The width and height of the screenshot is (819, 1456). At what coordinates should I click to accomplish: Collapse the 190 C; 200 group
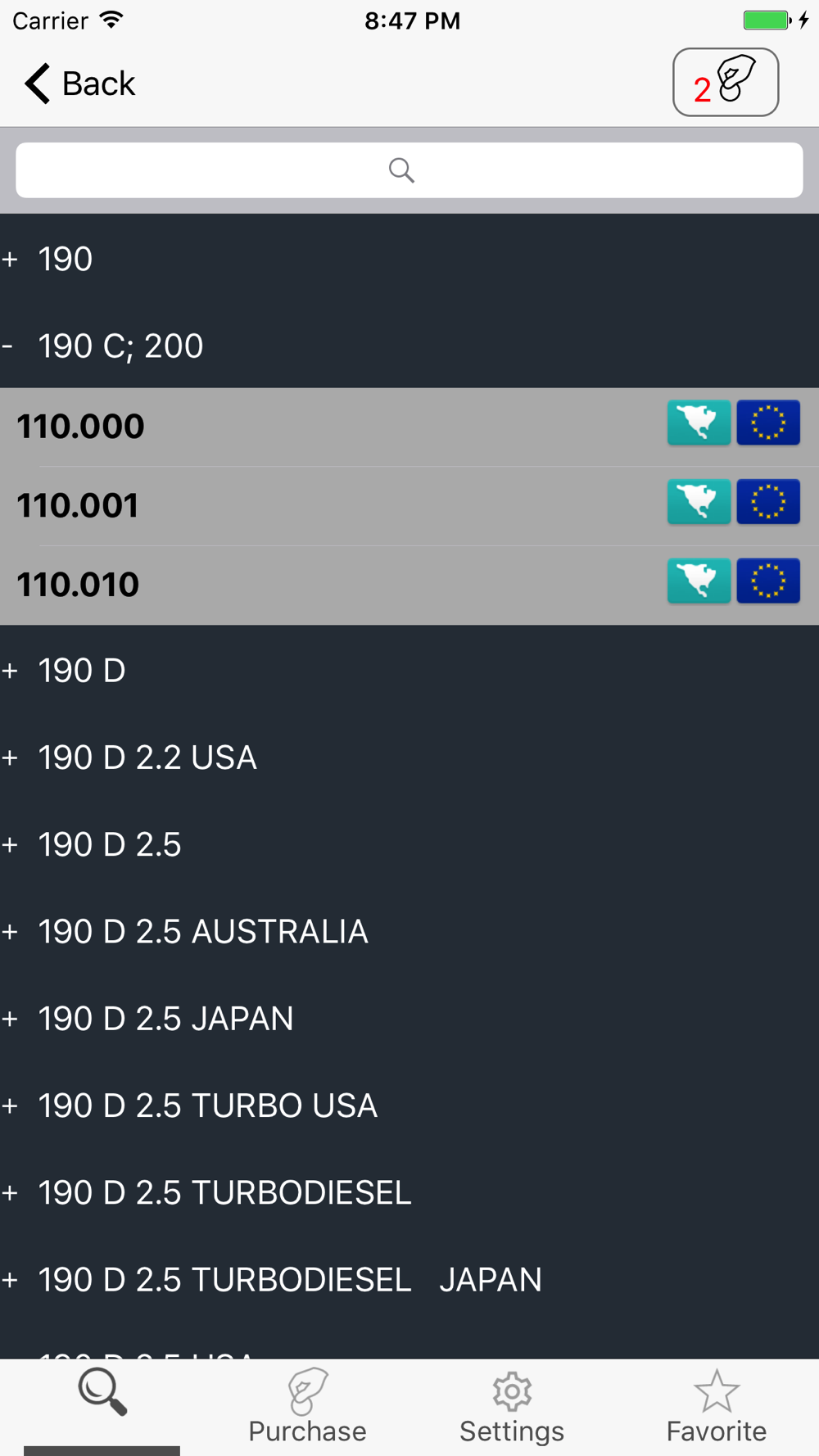[x=409, y=346]
